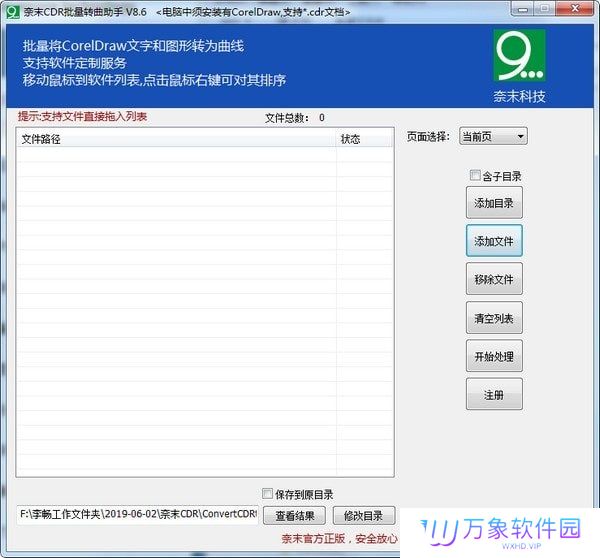Sort by the 文件路径 column header
Screen dimensions: 600x558
point(176,139)
